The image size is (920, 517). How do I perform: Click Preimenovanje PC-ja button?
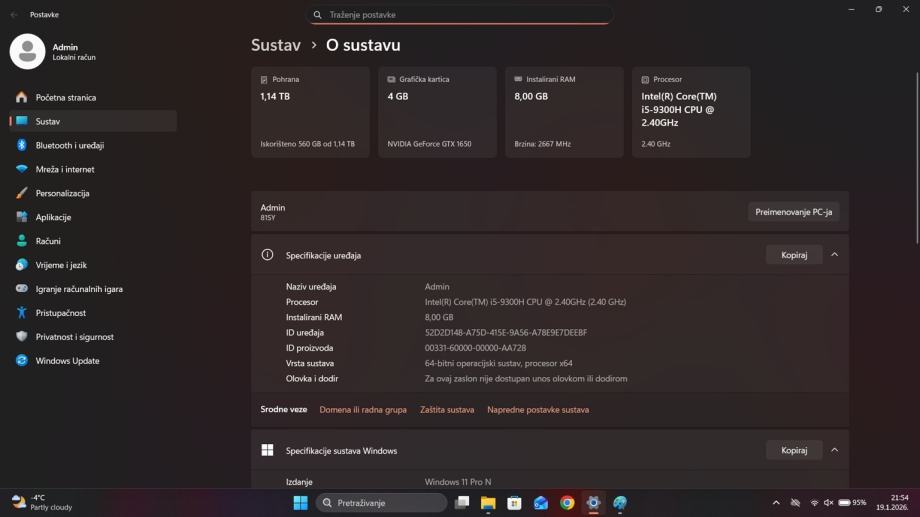click(x=793, y=212)
